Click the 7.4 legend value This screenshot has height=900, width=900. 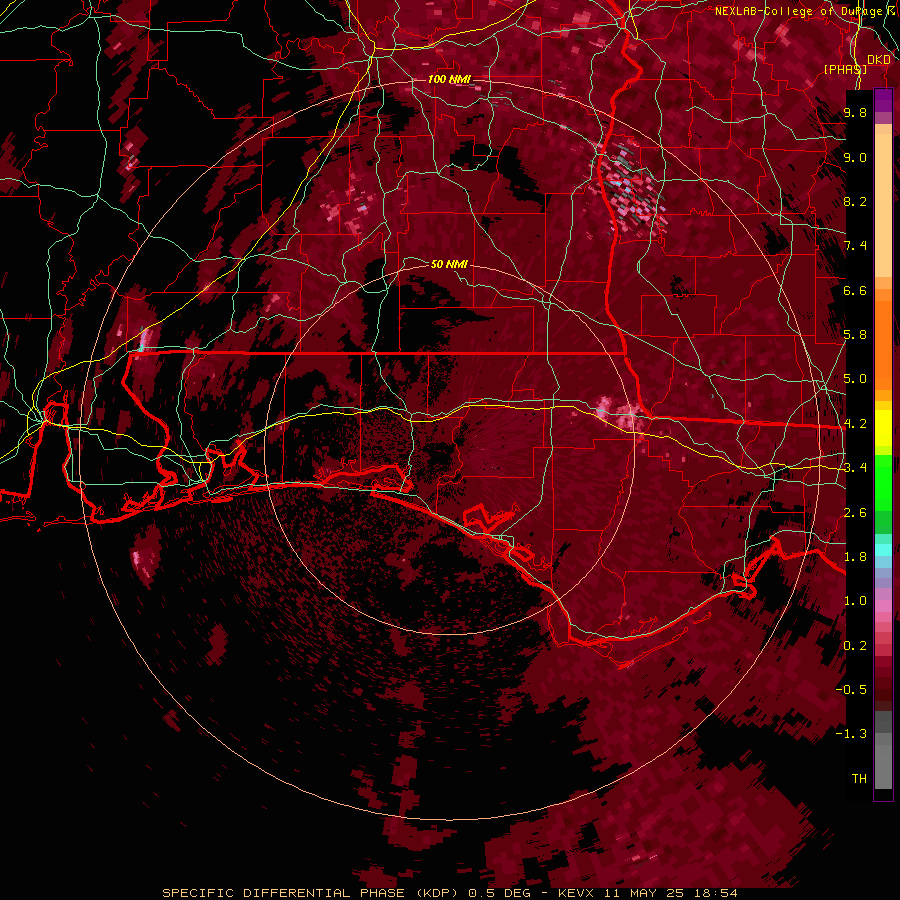pos(855,246)
